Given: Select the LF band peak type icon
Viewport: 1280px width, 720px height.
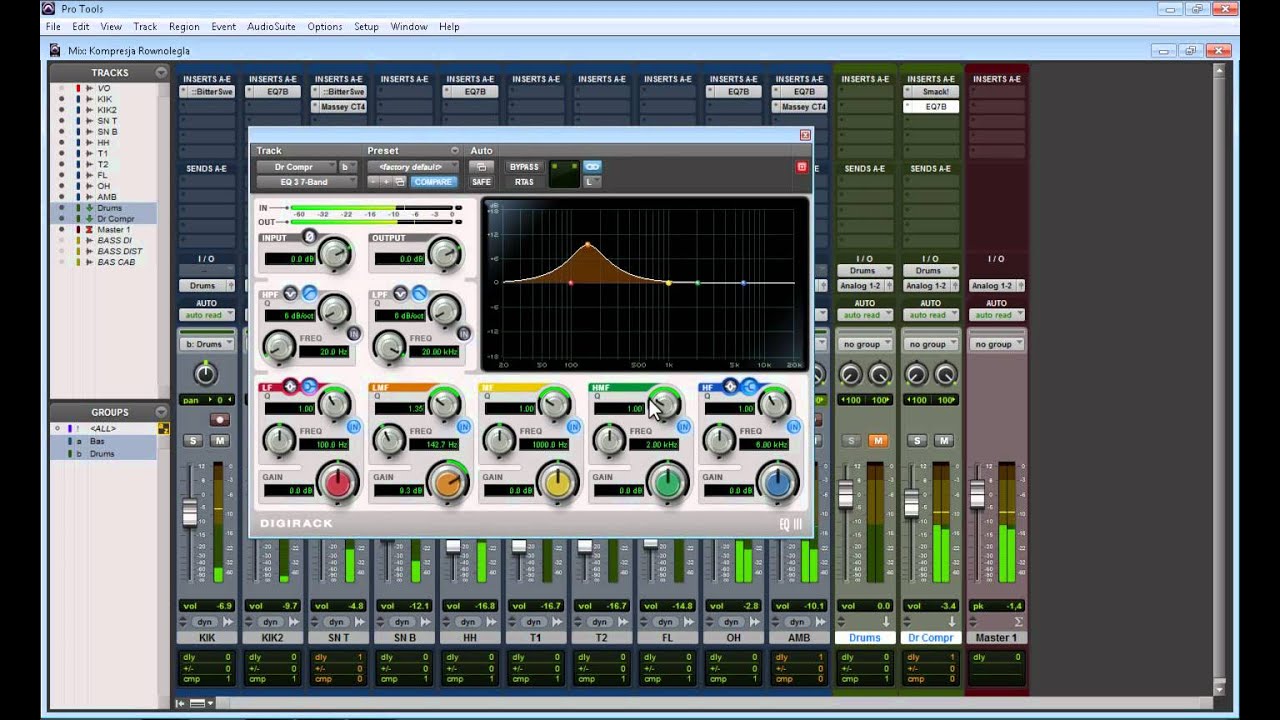Looking at the screenshot, I should [x=292, y=386].
